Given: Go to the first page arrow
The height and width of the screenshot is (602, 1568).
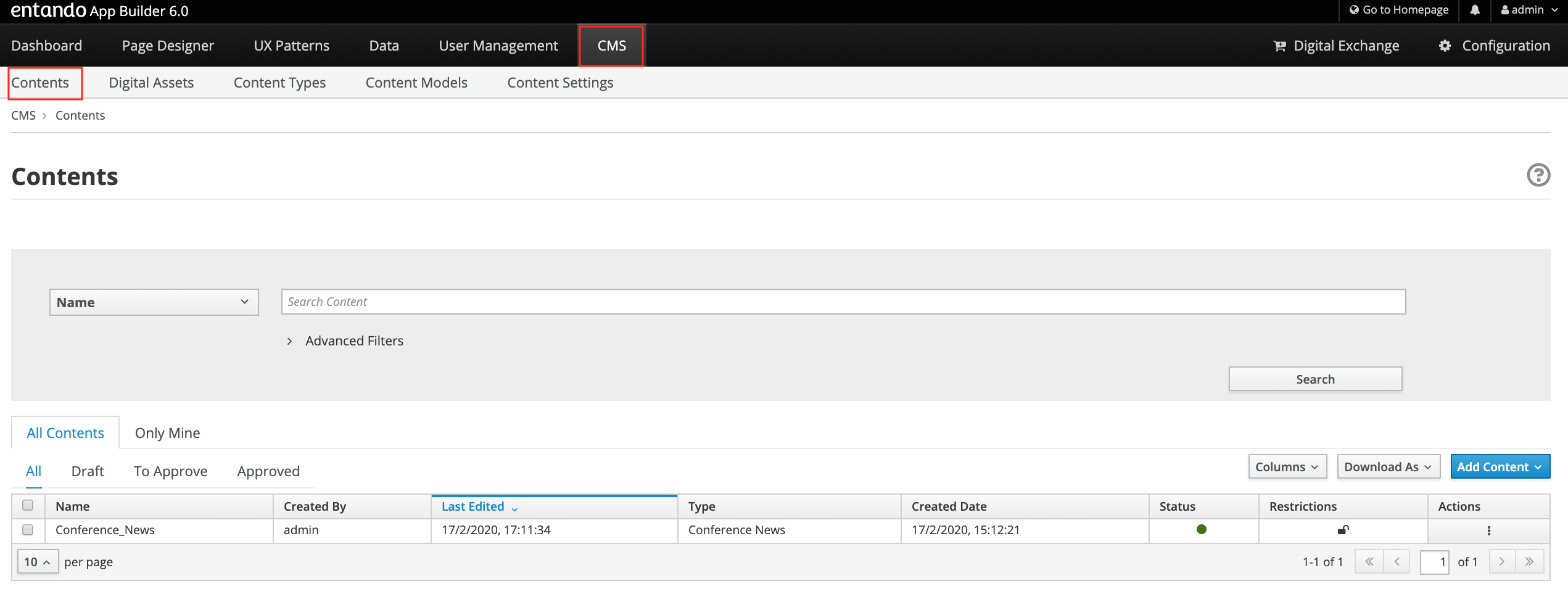Looking at the screenshot, I should click(1369, 562).
